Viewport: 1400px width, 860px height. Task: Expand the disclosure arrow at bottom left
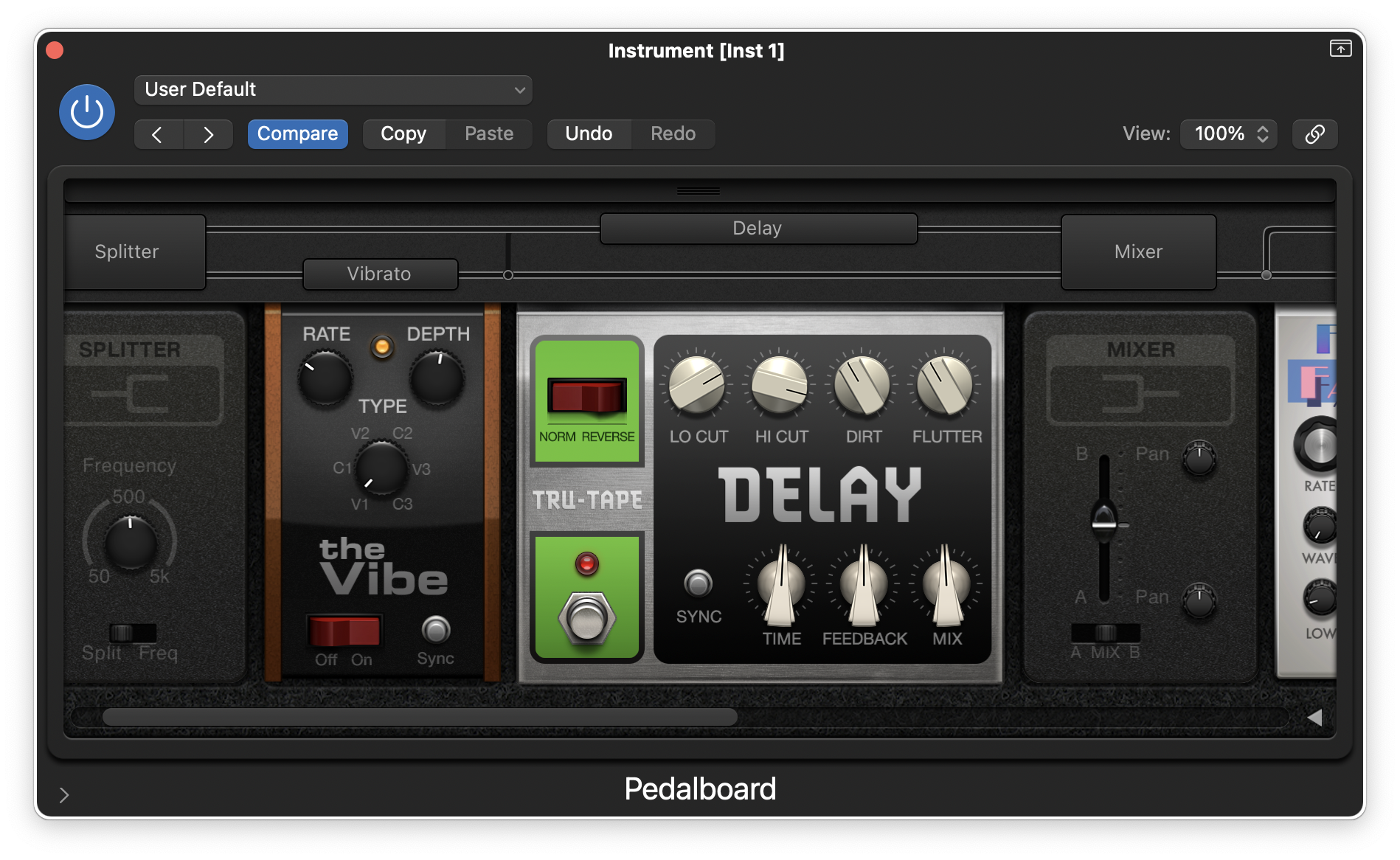click(x=64, y=795)
